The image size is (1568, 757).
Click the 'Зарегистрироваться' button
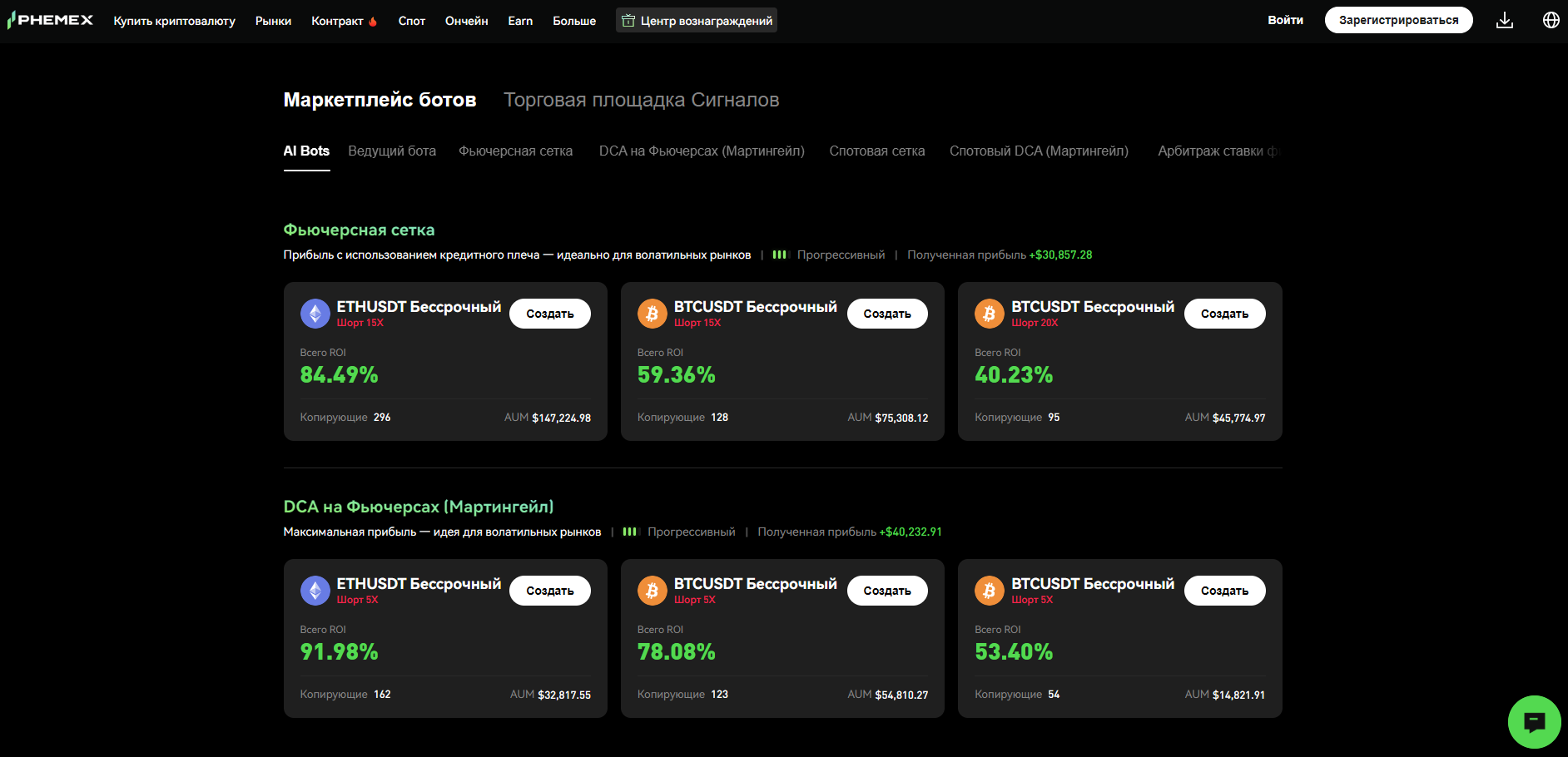point(1398,20)
